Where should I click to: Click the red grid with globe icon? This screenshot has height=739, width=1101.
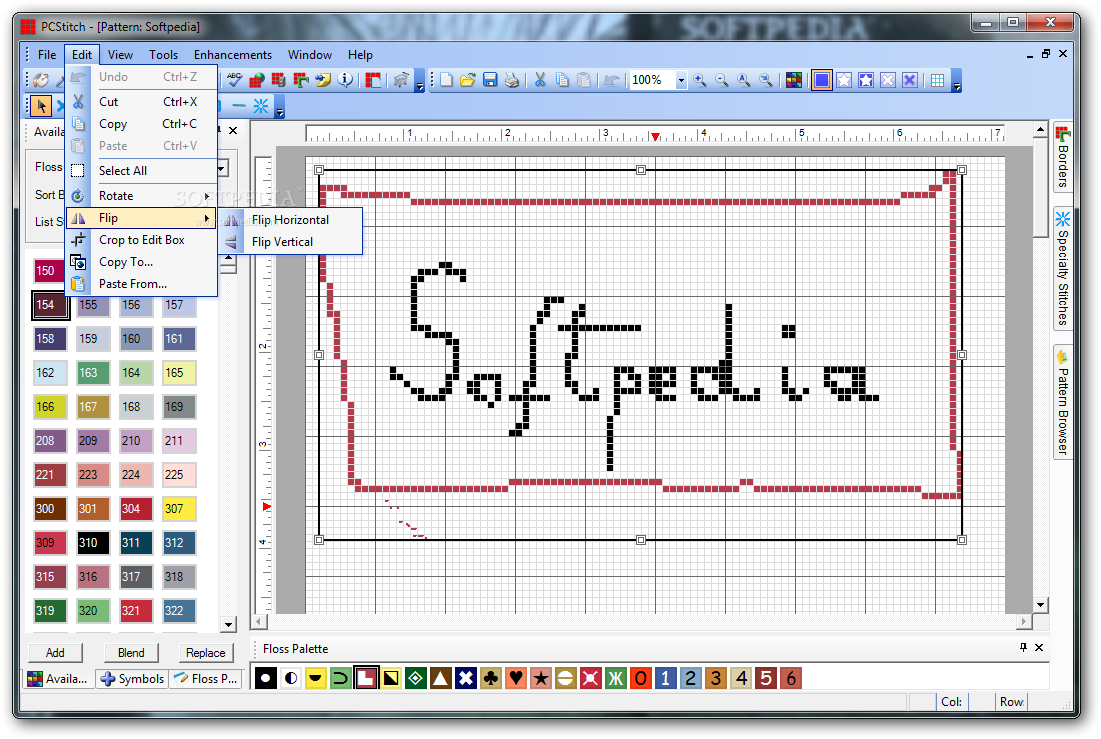(x=256, y=79)
